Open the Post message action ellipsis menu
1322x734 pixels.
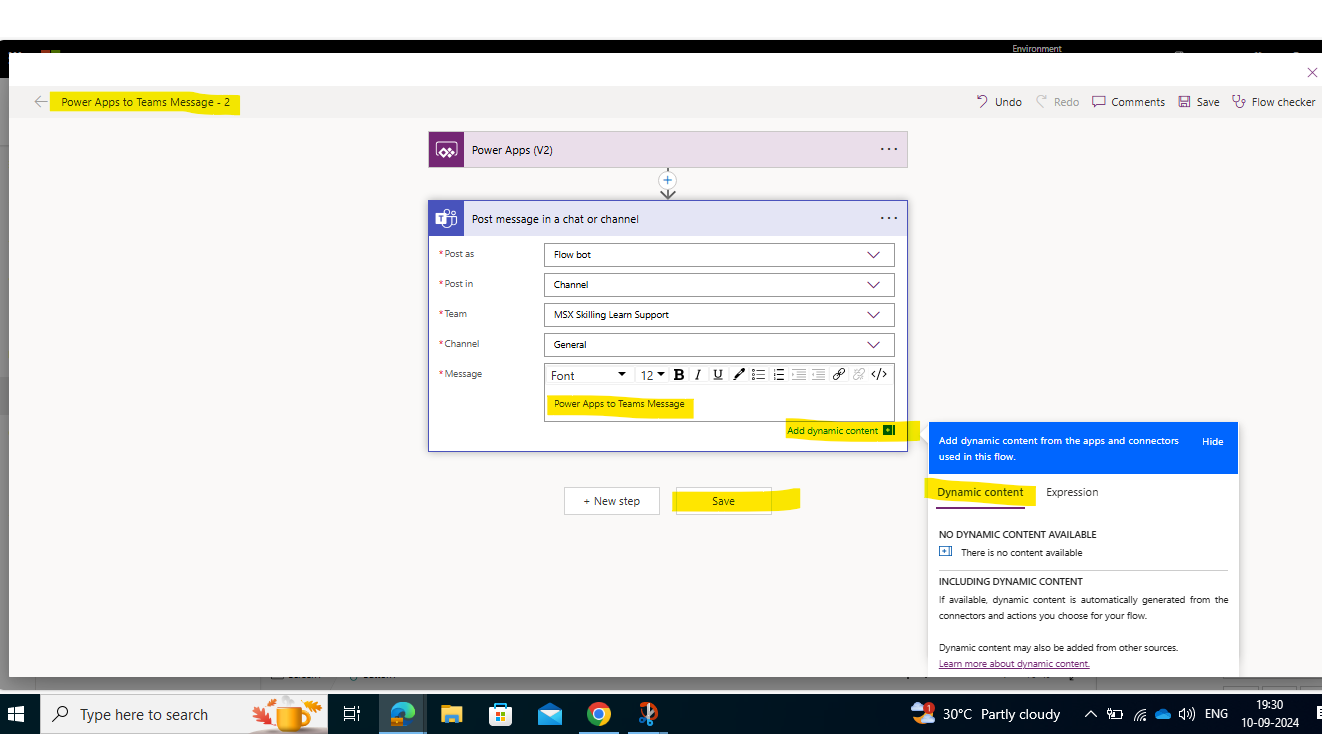pos(889,218)
